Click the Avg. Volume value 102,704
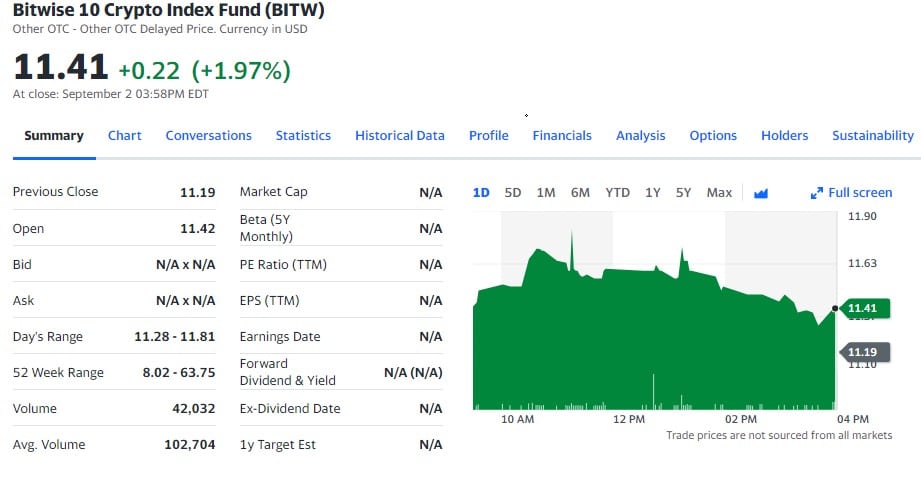This screenshot has height=478, width=921. 190,445
